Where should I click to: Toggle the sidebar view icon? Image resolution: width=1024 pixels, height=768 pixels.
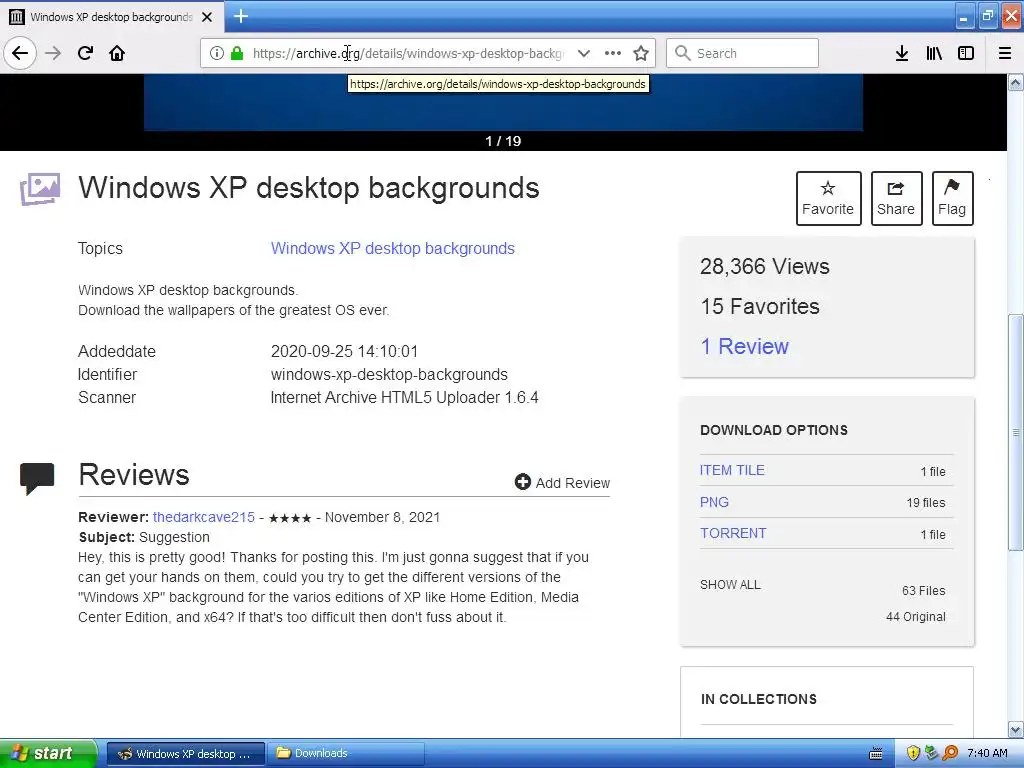pos(966,53)
